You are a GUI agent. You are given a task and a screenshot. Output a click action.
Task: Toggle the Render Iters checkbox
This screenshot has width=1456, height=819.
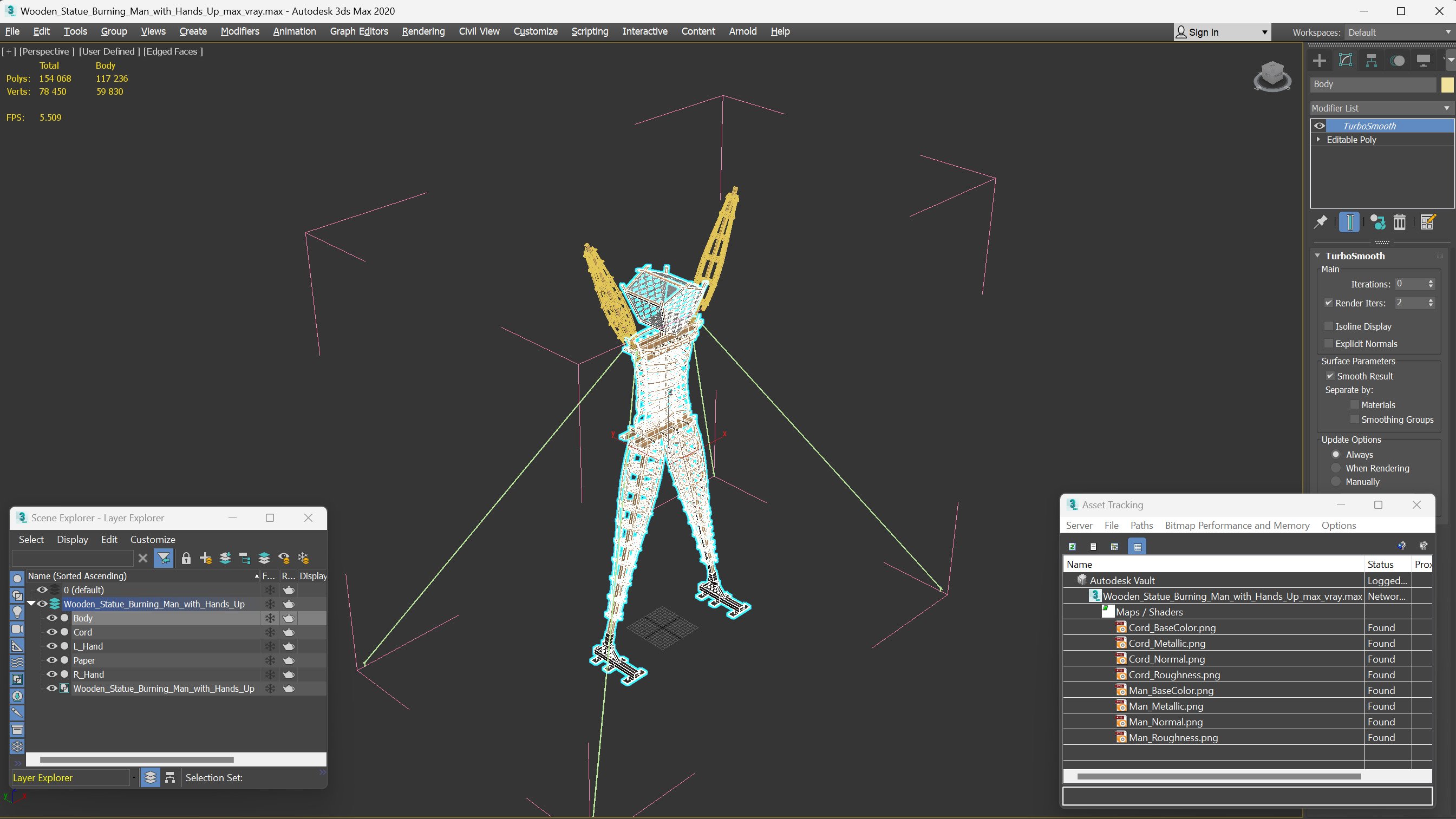point(1329,303)
